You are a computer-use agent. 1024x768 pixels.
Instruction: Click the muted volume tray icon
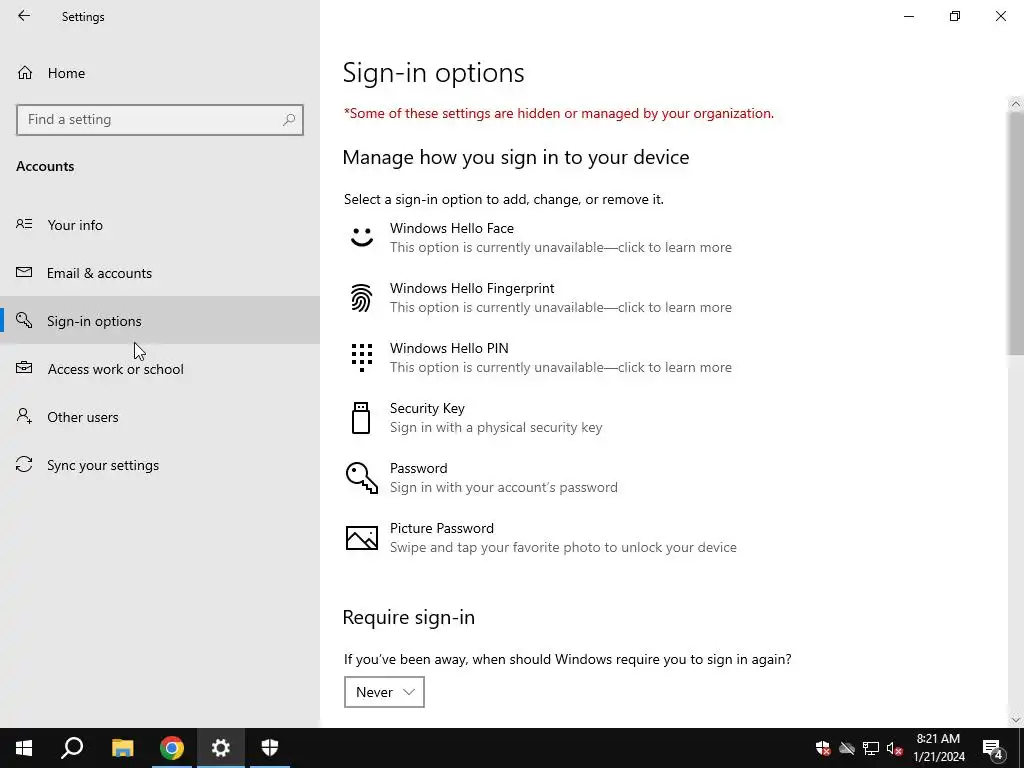click(895, 748)
